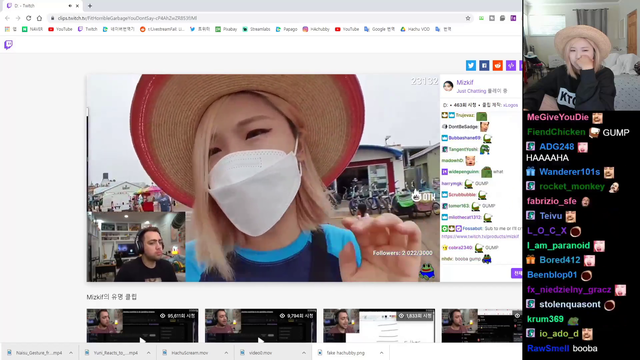Click username FiendChicken in stream chat

click(556, 132)
